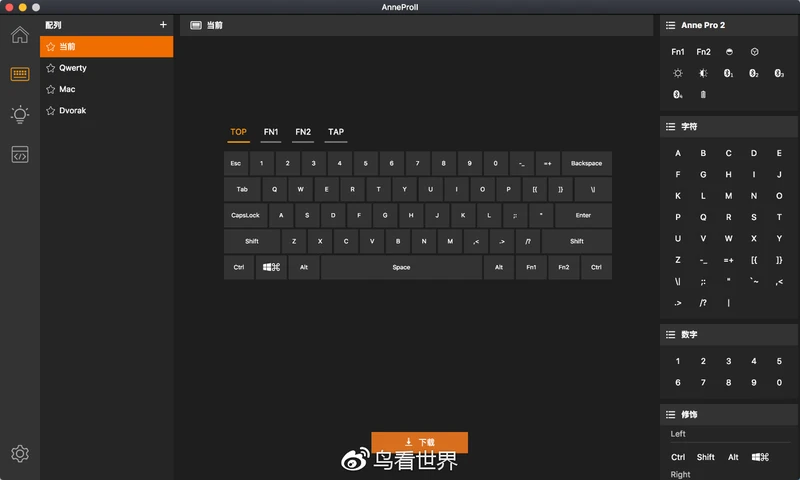Click the orange 下载 download button

(x=419, y=442)
